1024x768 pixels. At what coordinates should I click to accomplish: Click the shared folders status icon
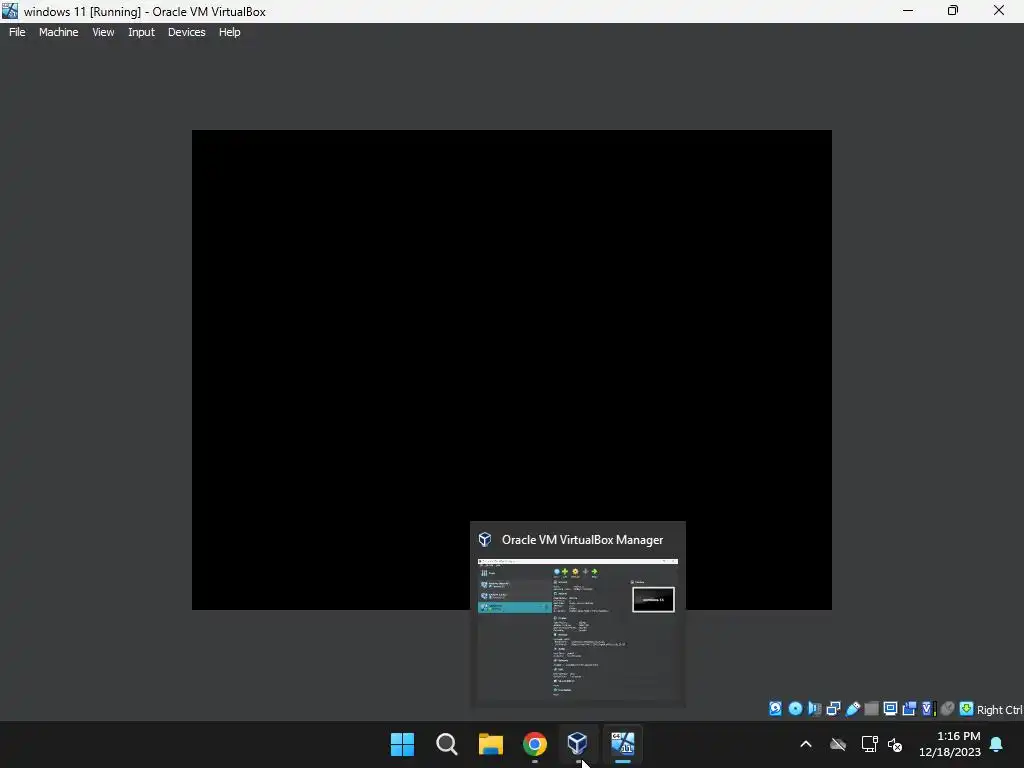pos(871,709)
